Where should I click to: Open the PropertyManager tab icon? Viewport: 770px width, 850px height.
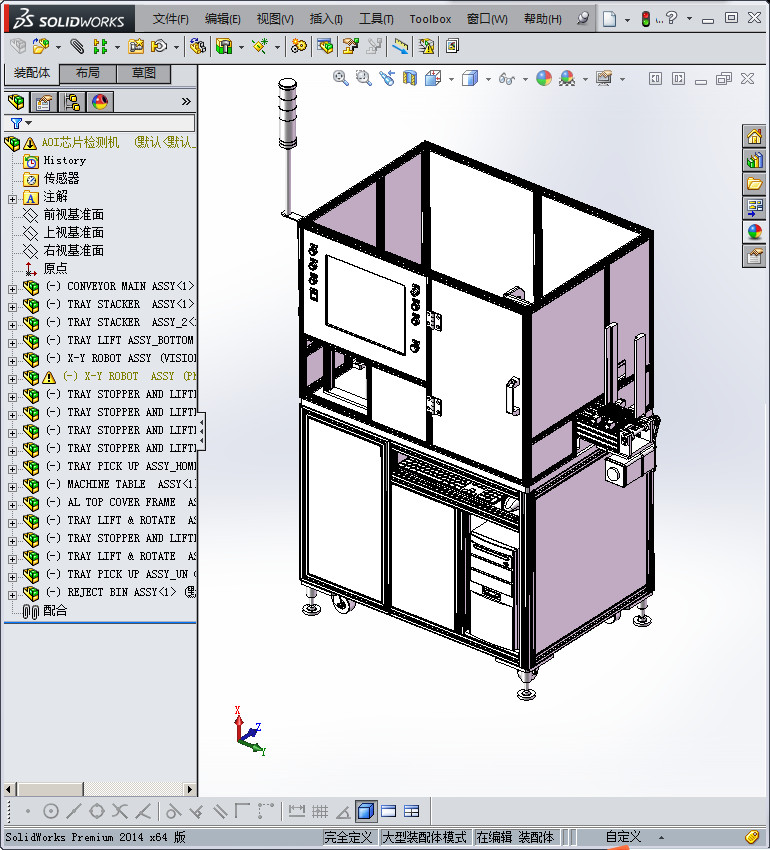pos(43,102)
